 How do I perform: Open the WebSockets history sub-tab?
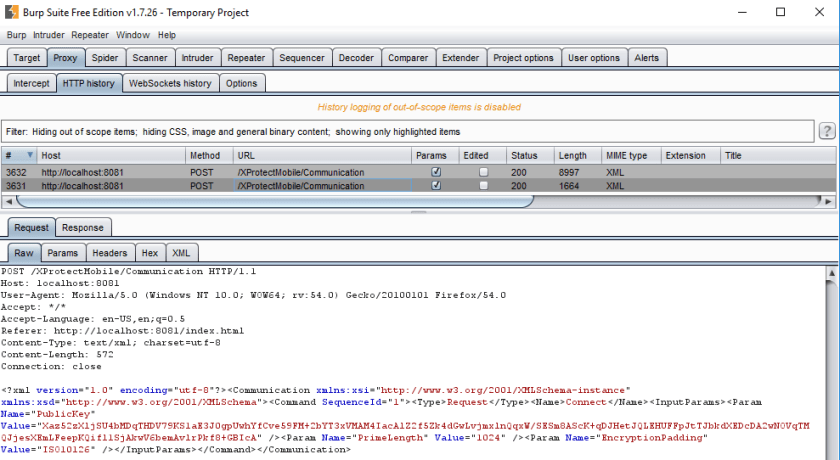click(169, 83)
